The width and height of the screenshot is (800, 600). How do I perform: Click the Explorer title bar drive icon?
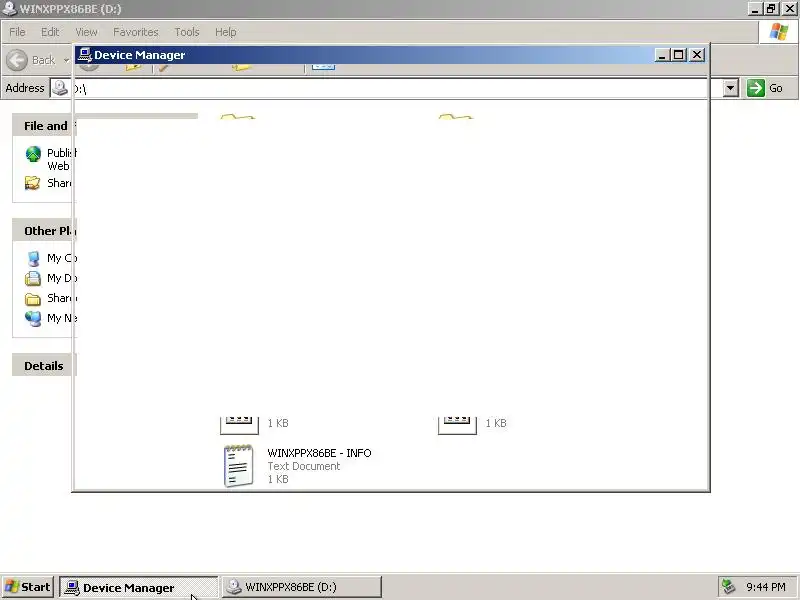(9, 8)
